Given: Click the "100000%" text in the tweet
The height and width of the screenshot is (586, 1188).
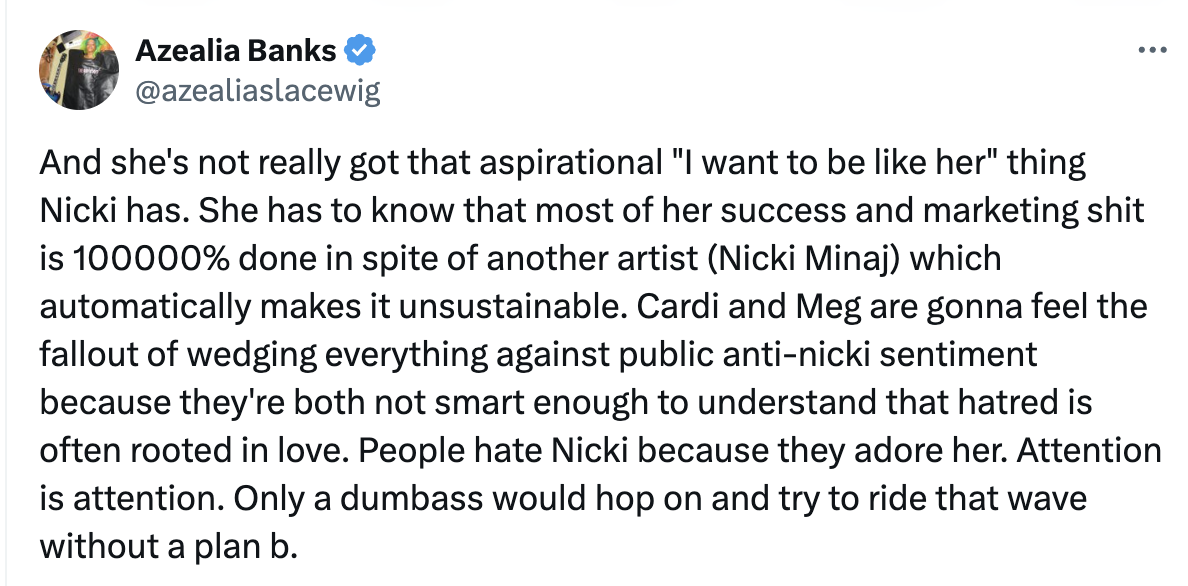Looking at the screenshot, I should tap(151, 259).
